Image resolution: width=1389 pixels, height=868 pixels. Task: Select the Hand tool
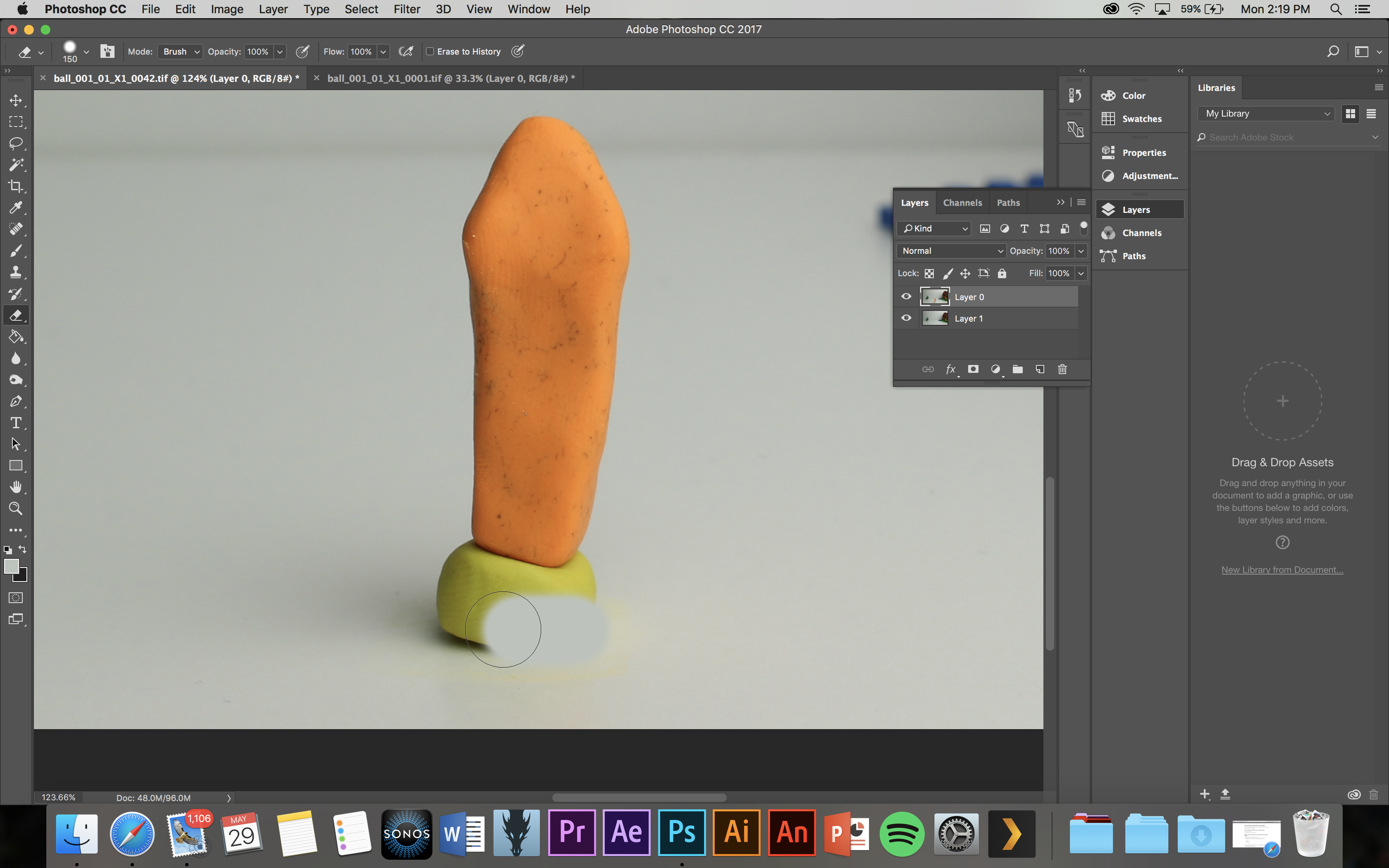pyautogui.click(x=15, y=487)
